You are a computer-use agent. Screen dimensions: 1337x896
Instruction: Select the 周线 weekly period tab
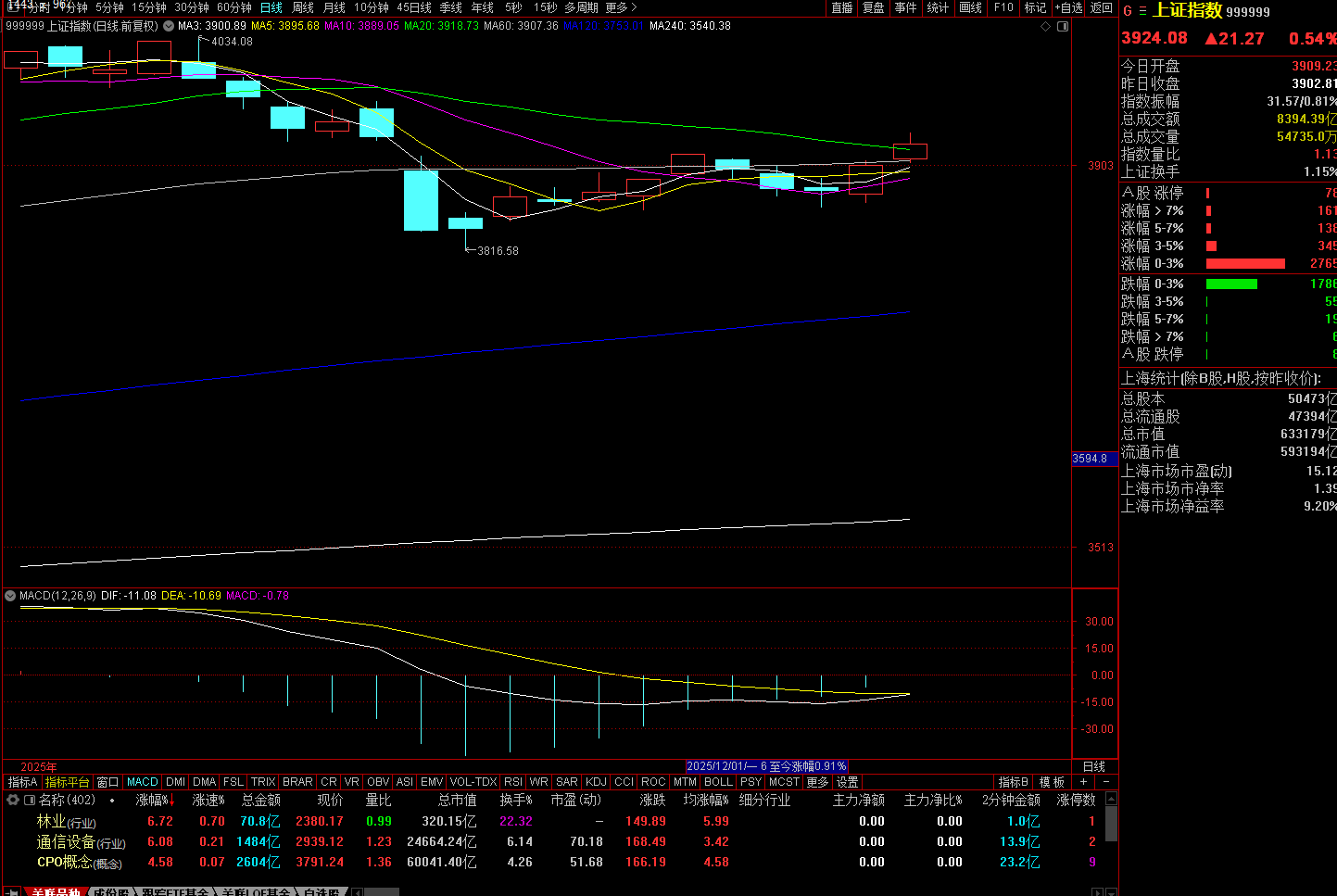(303, 7)
